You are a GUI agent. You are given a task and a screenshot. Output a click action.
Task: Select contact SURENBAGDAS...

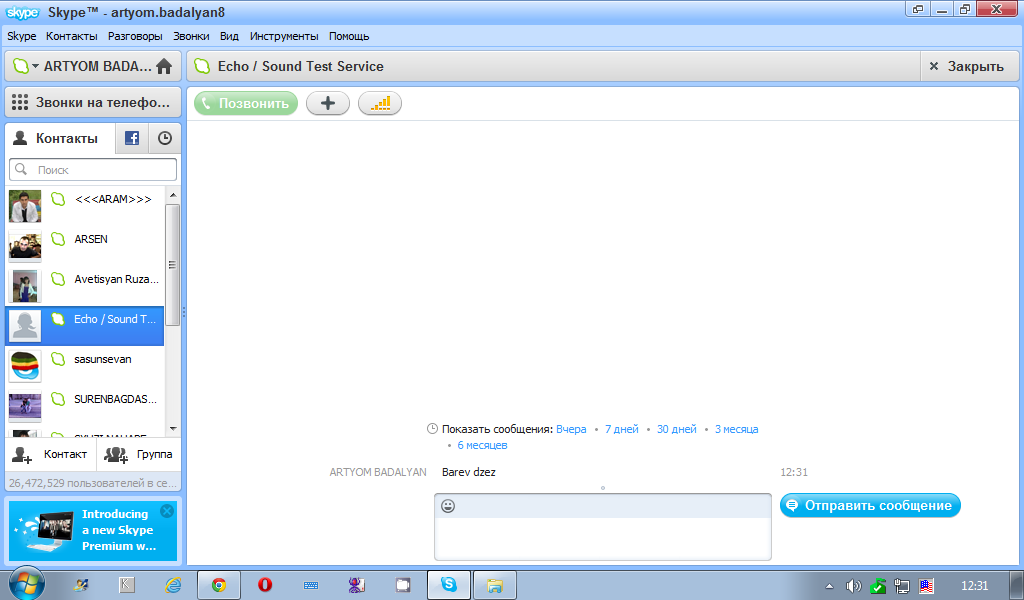coord(85,405)
